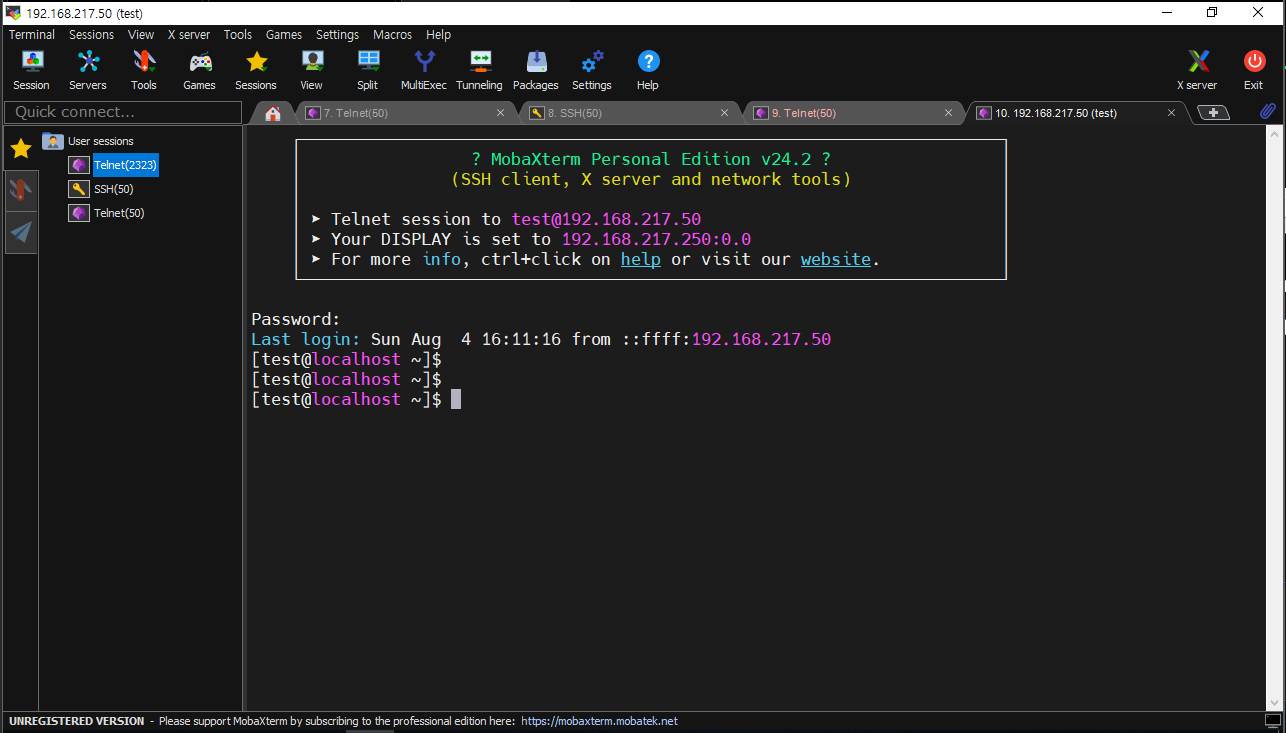Image resolution: width=1286 pixels, height=733 pixels.
Task: Click the View toolbar icon
Action: tap(312, 71)
